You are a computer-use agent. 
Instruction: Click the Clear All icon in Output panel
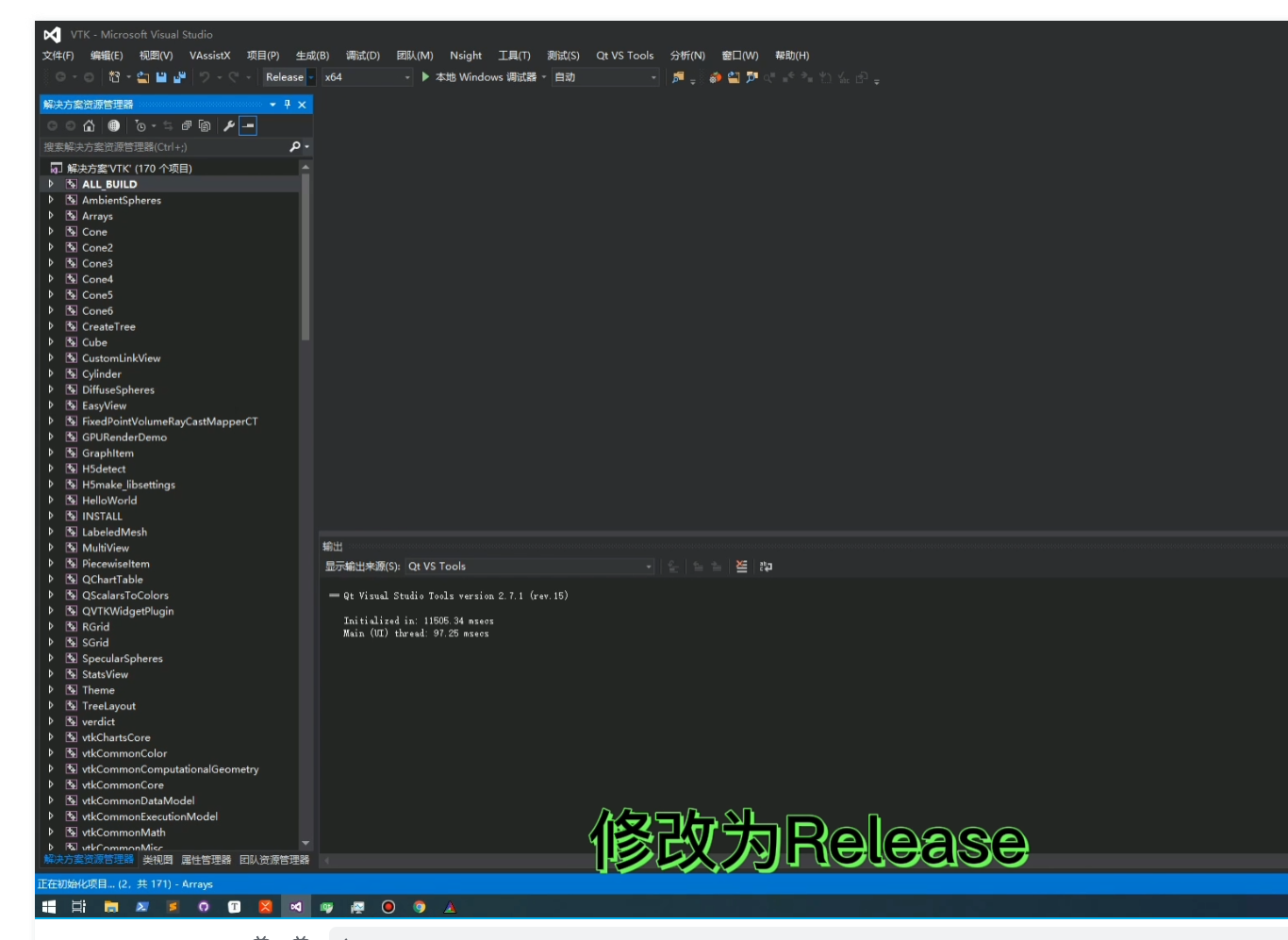click(741, 567)
